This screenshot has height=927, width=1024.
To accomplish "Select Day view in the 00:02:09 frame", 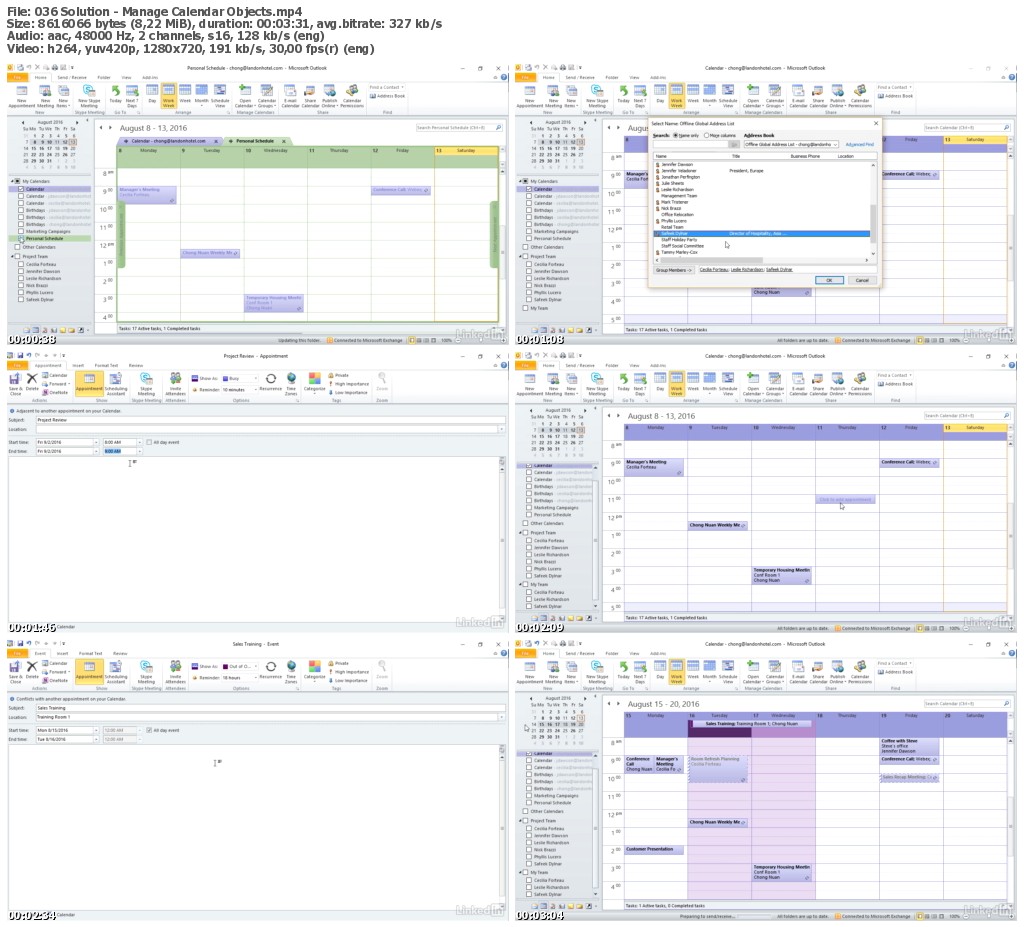I will pos(660,383).
